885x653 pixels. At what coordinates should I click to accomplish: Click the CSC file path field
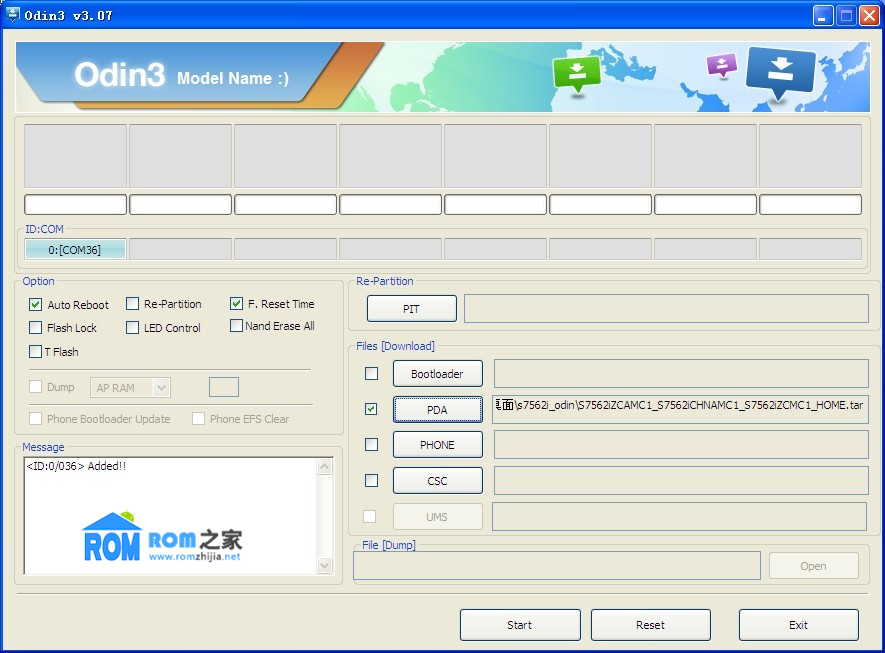[681, 480]
